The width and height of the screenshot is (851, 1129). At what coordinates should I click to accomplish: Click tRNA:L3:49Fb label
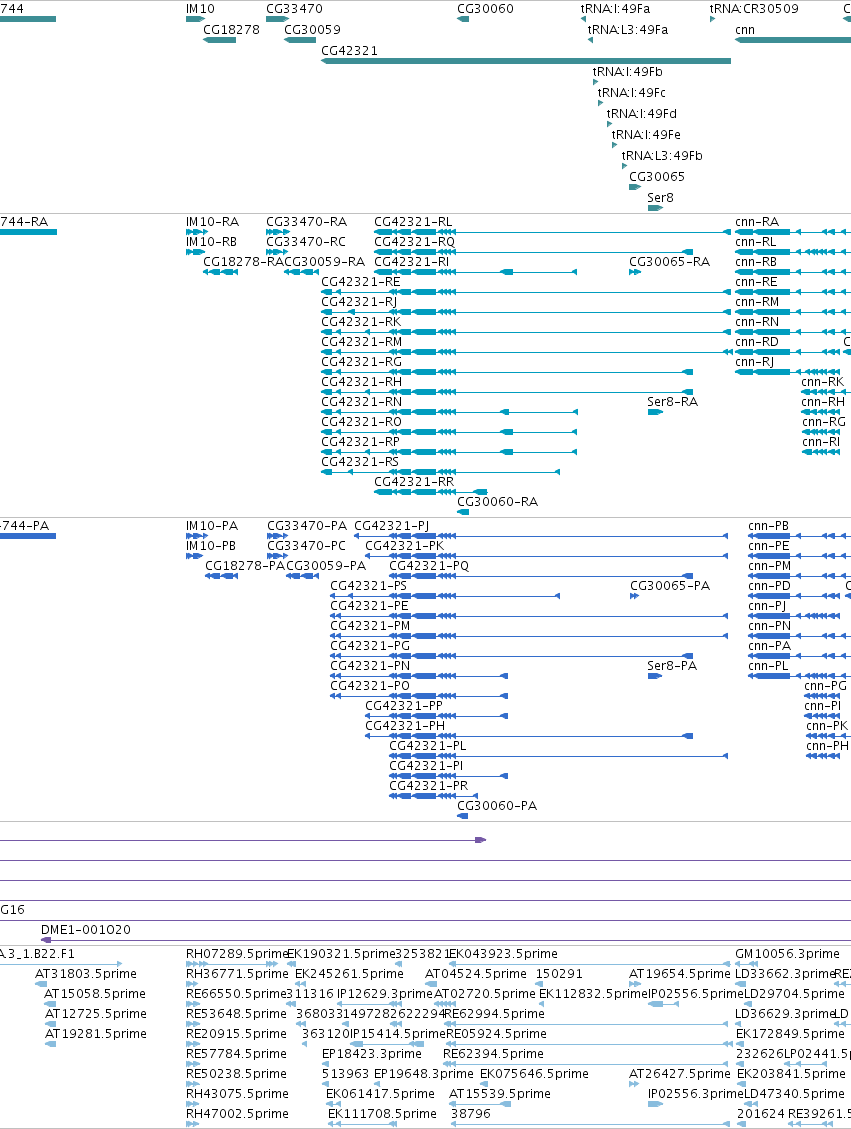pyautogui.click(x=662, y=155)
